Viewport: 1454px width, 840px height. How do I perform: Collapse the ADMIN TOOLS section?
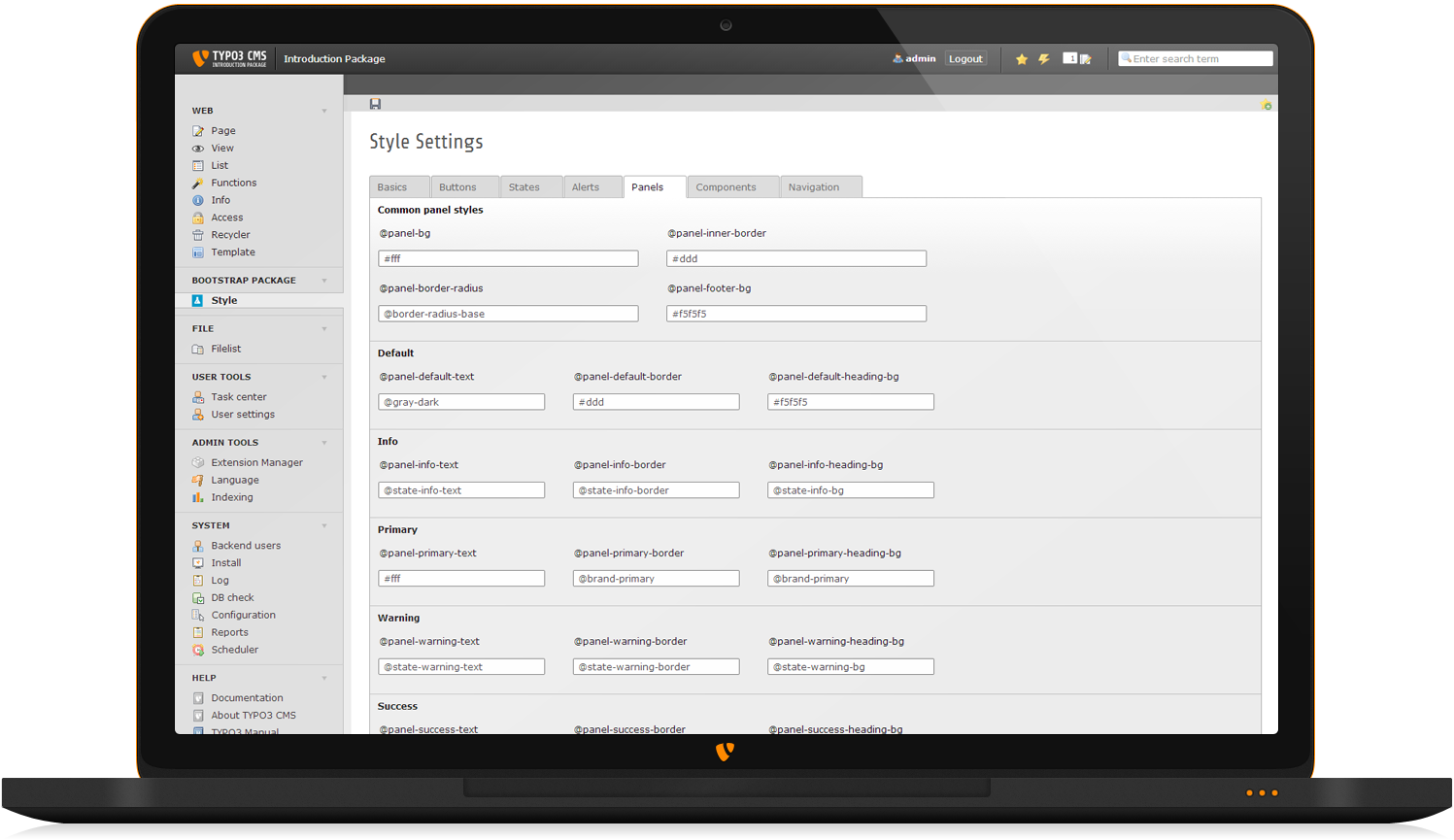324,443
